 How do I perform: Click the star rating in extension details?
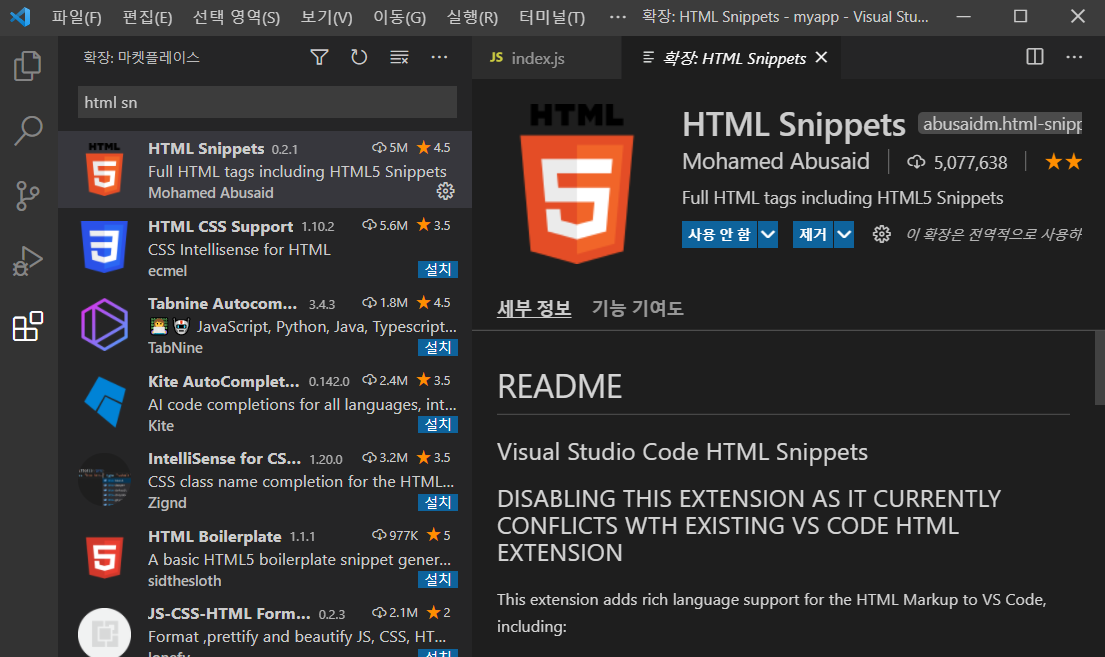tap(1063, 162)
